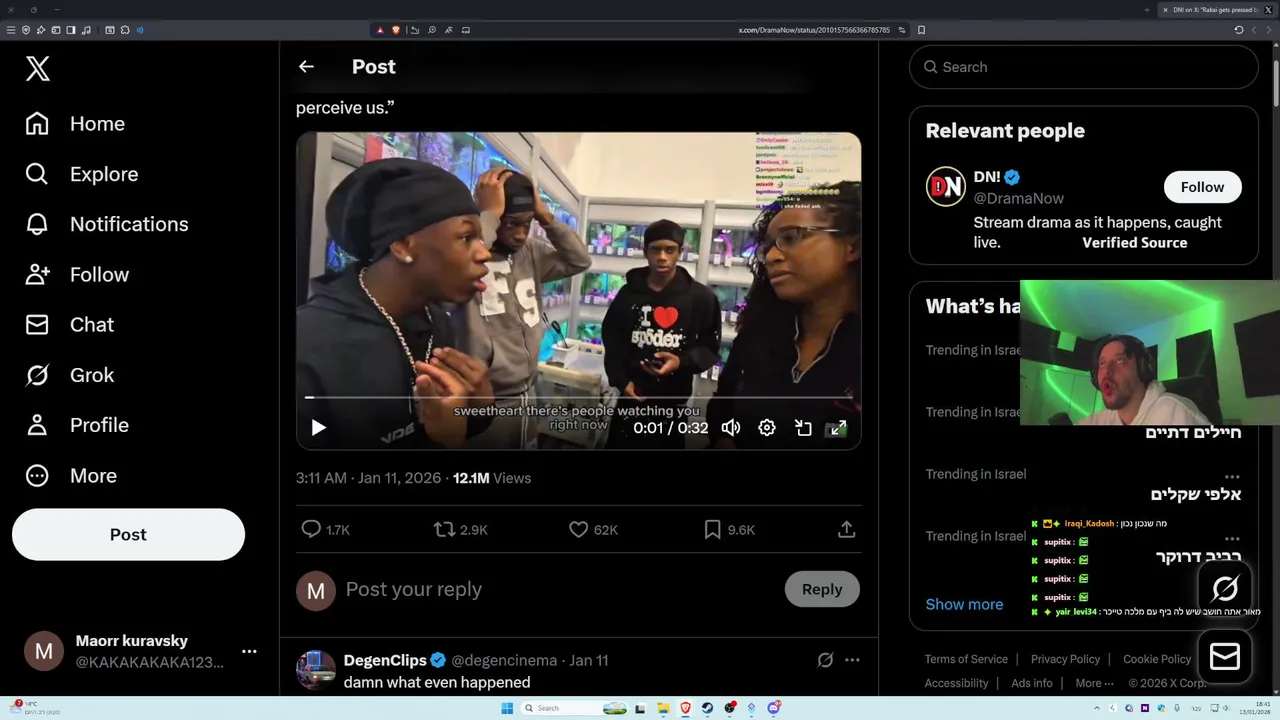
Task: Open DegenClips profile name
Action: pyautogui.click(x=385, y=660)
